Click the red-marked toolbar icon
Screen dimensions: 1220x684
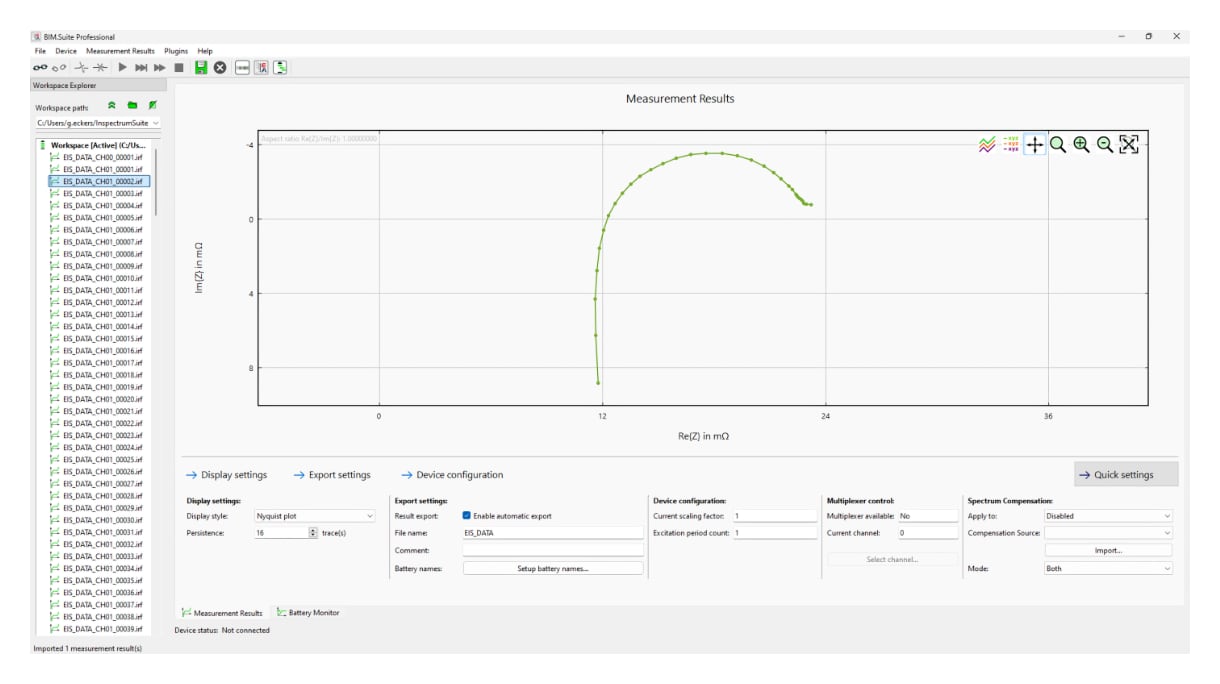(x=261, y=67)
